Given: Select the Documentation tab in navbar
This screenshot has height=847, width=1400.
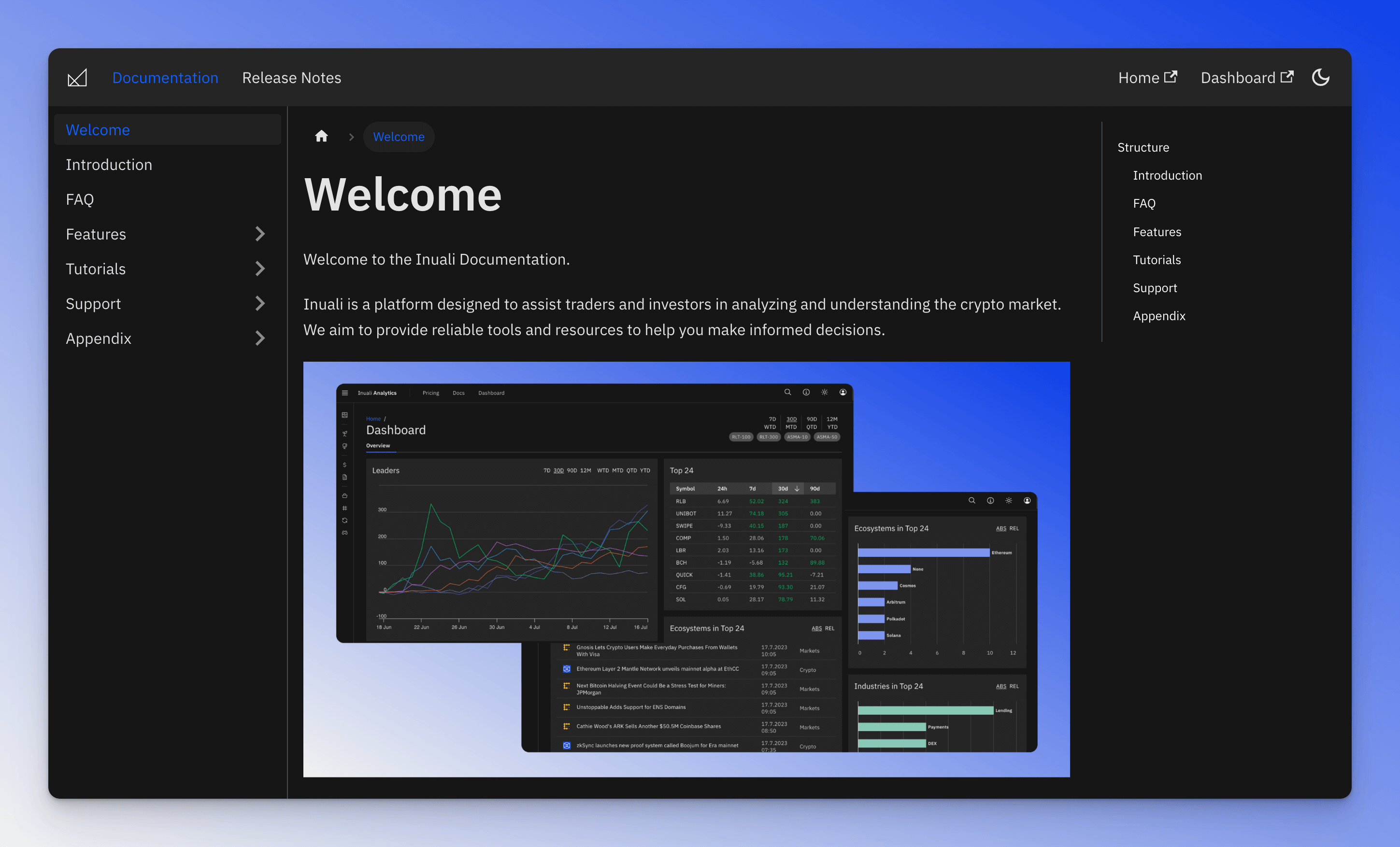Looking at the screenshot, I should coord(163,77).
